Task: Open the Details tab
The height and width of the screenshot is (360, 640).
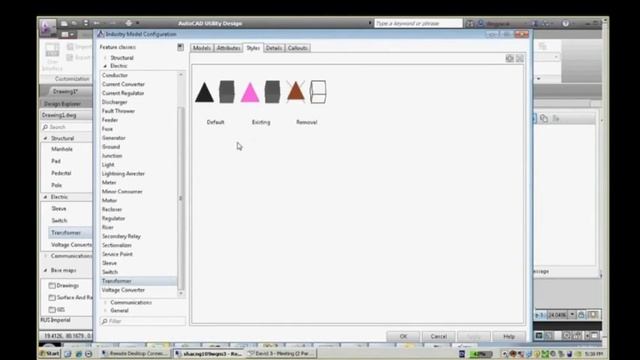Action: point(273,48)
